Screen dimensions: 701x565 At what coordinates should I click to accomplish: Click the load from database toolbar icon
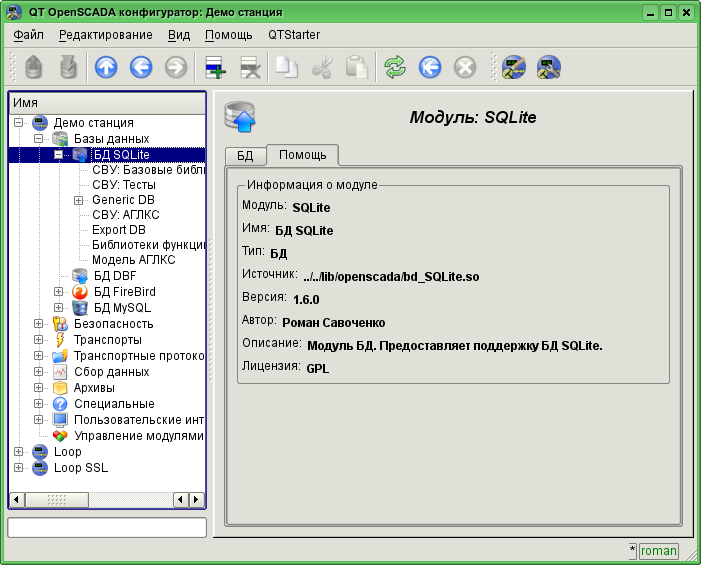coord(34,67)
